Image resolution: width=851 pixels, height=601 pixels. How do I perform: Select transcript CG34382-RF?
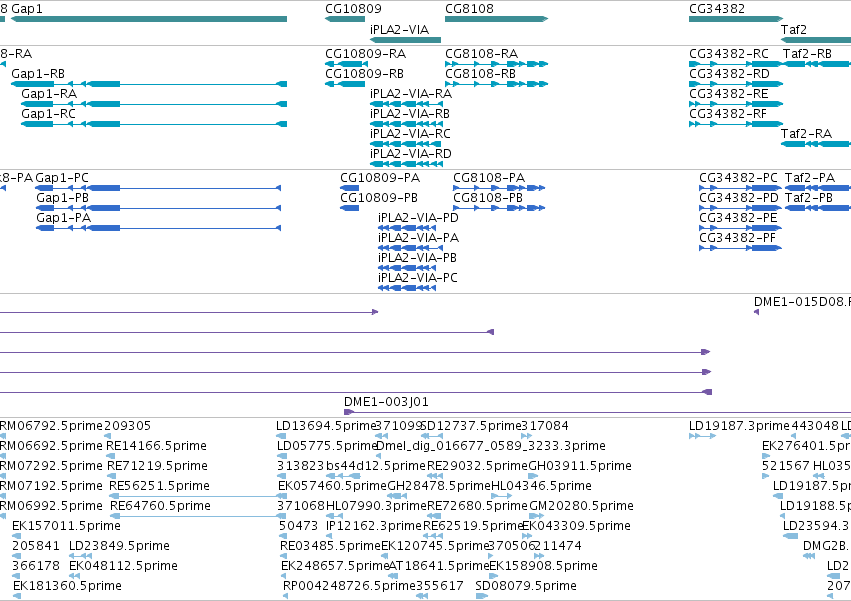click(x=736, y=124)
